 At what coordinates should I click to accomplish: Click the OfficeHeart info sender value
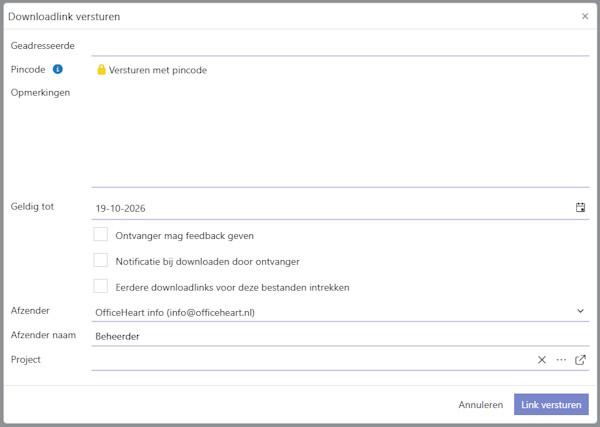tap(175, 313)
